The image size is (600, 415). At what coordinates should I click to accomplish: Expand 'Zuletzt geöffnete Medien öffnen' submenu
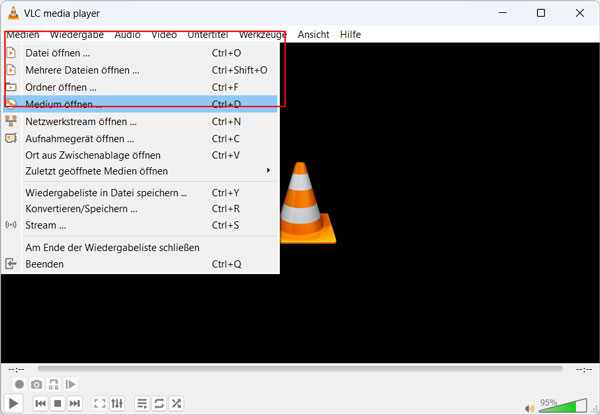pyautogui.click(x=140, y=171)
